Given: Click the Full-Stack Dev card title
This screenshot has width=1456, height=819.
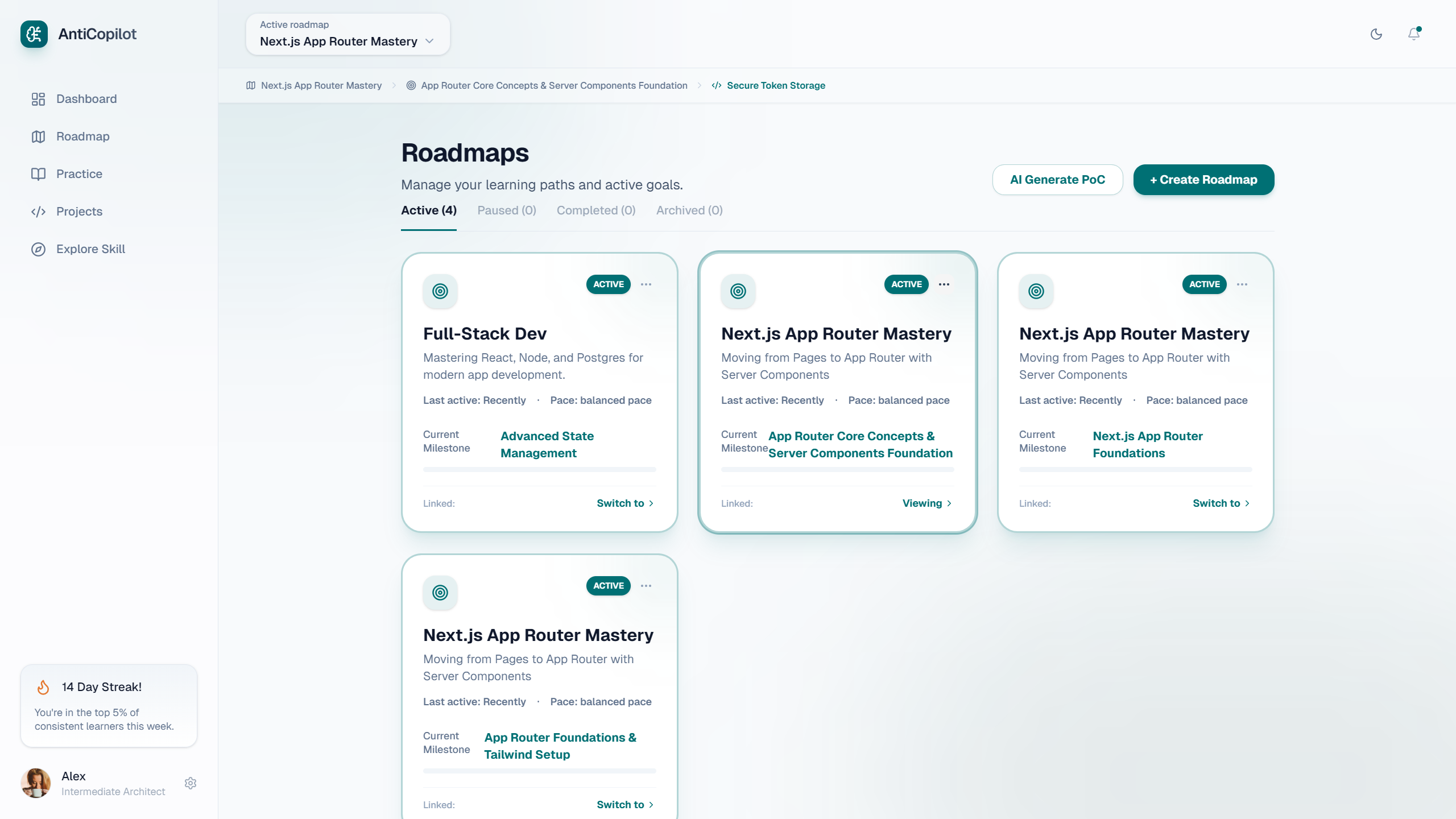Looking at the screenshot, I should 485,334.
